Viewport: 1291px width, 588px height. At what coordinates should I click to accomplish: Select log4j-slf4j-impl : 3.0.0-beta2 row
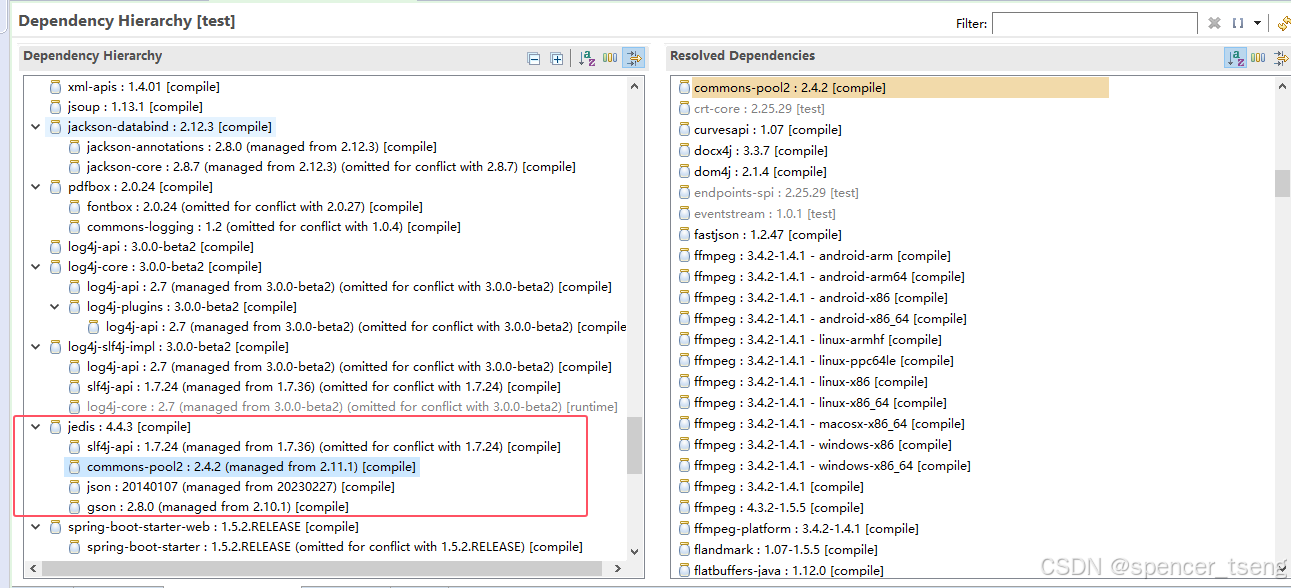pyautogui.click(x=178, y=347)
